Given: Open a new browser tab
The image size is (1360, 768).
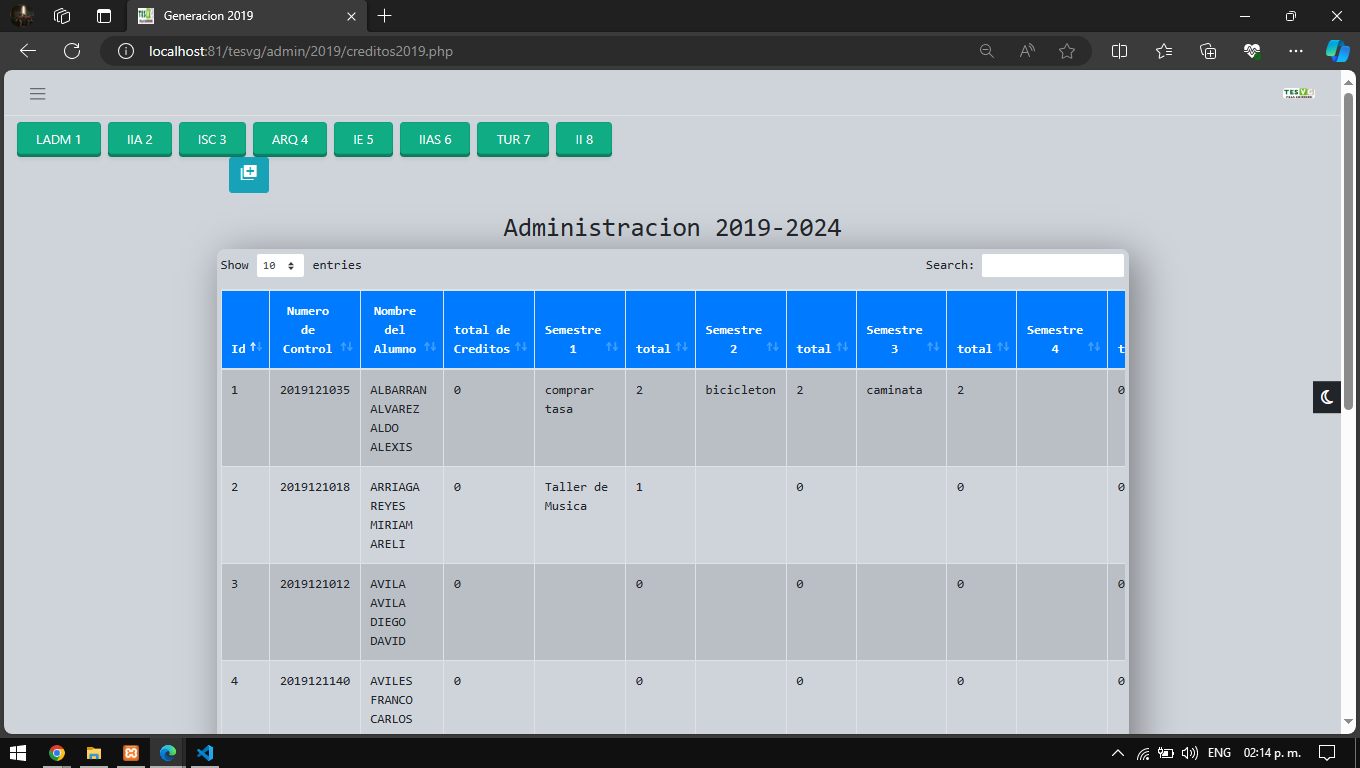Looking at the screenshot, I should [x=385, y=16].
